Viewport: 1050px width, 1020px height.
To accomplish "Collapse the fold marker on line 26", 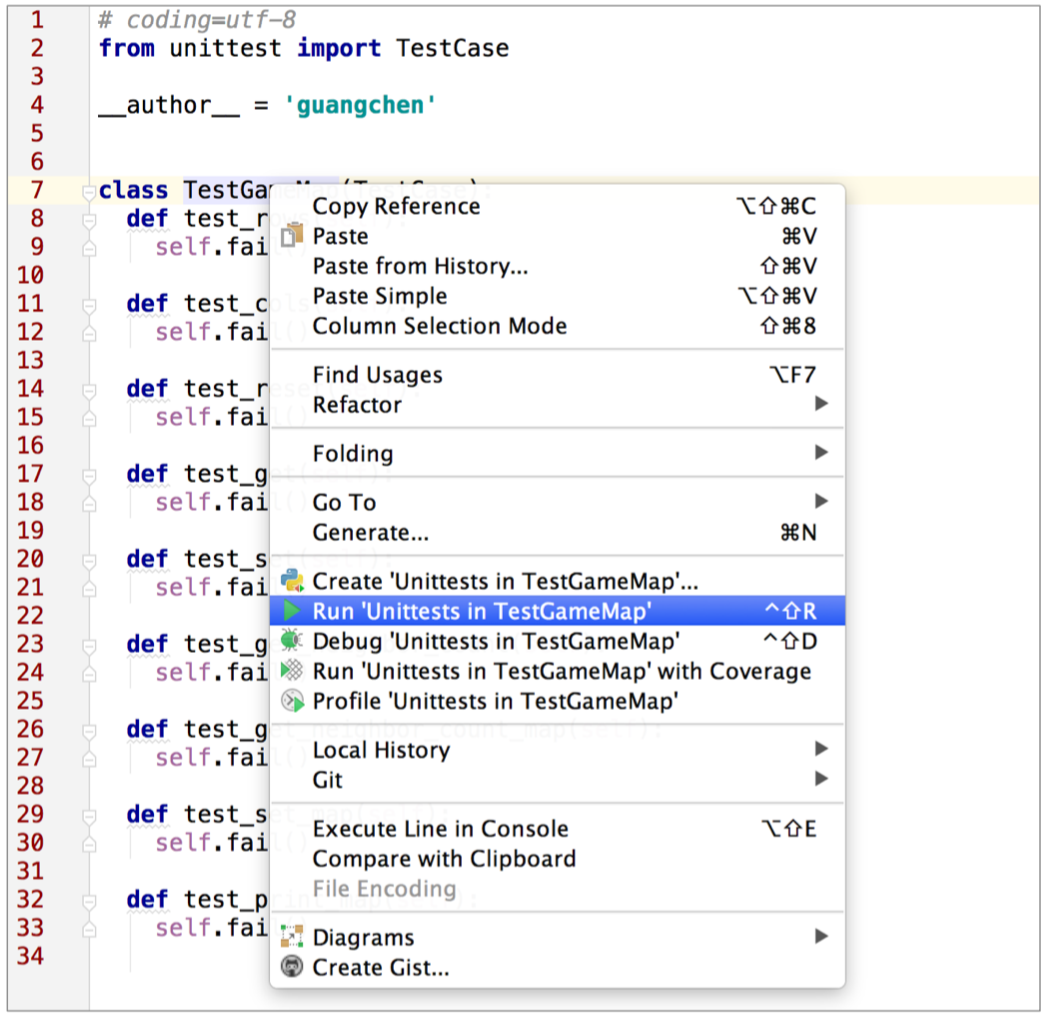I will point(88,731).
